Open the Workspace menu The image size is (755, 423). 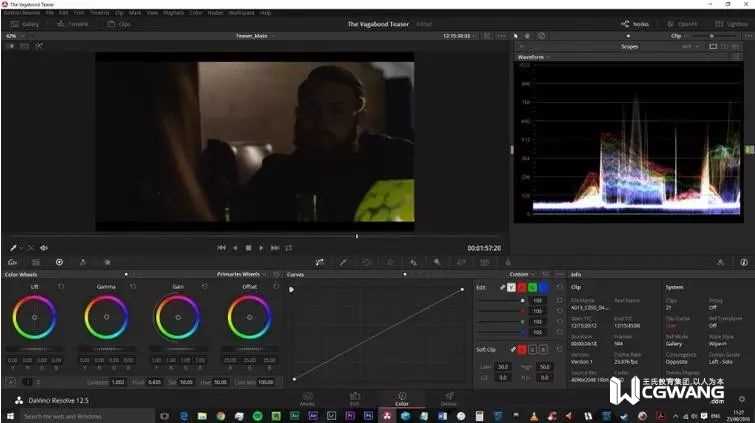(x=241, y=13)
